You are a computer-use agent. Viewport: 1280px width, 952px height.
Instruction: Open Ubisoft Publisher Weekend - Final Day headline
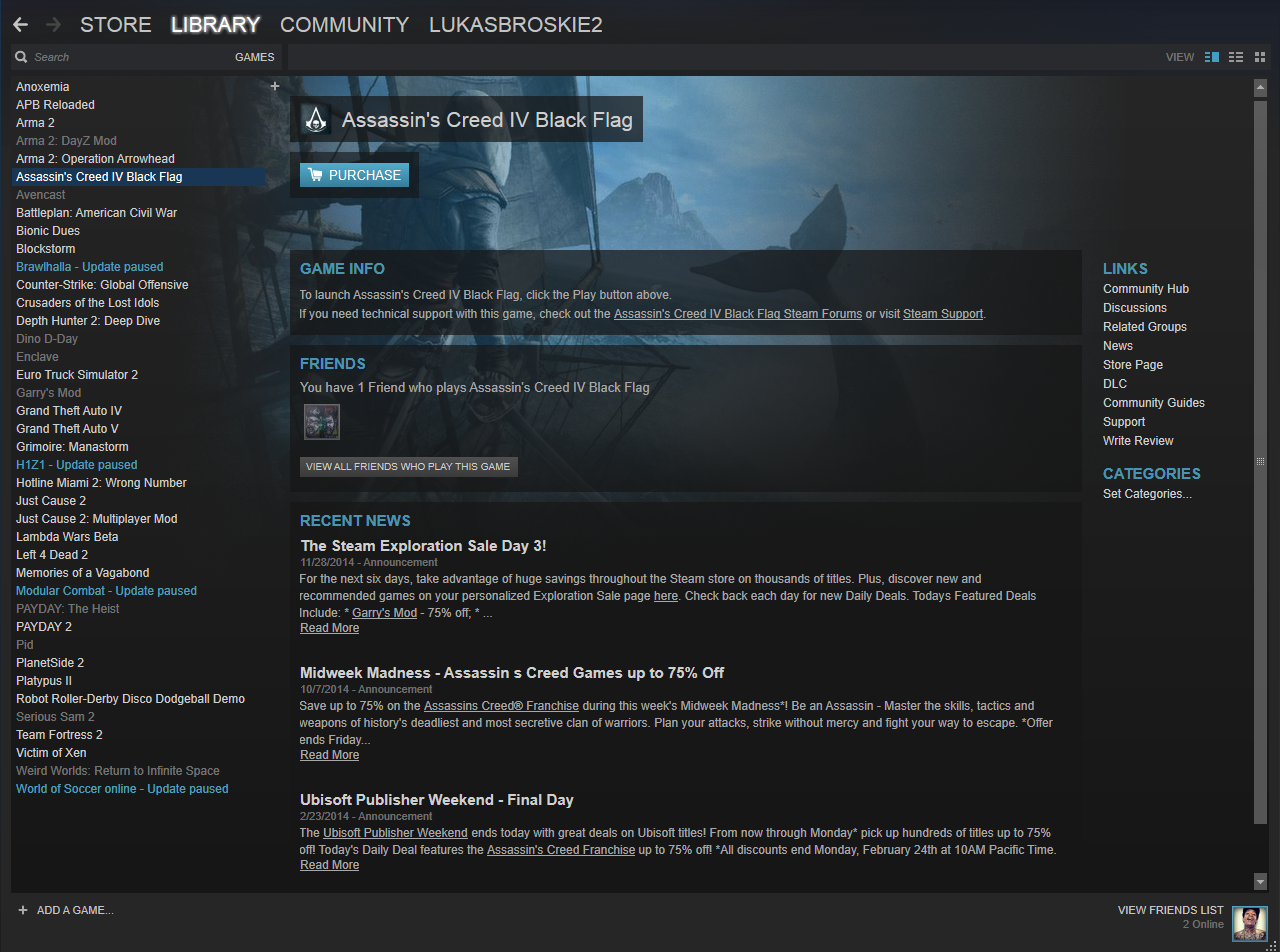pos(437,800)
